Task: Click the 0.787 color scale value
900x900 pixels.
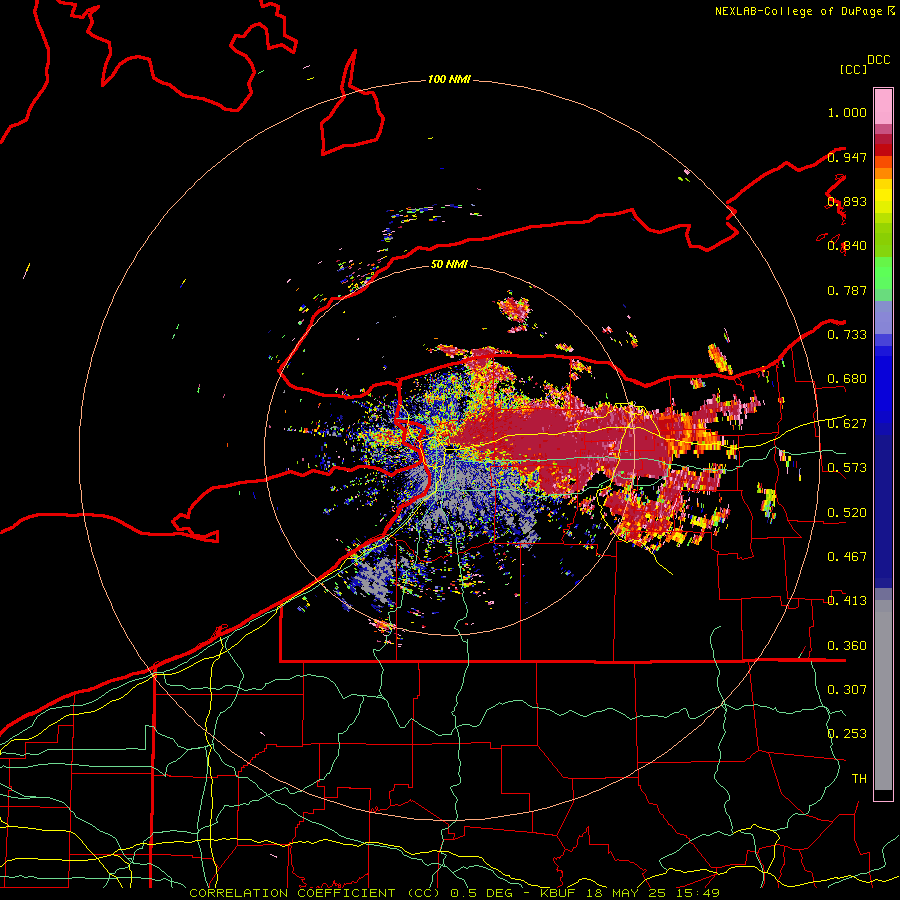Action: (x=847, y=290)
